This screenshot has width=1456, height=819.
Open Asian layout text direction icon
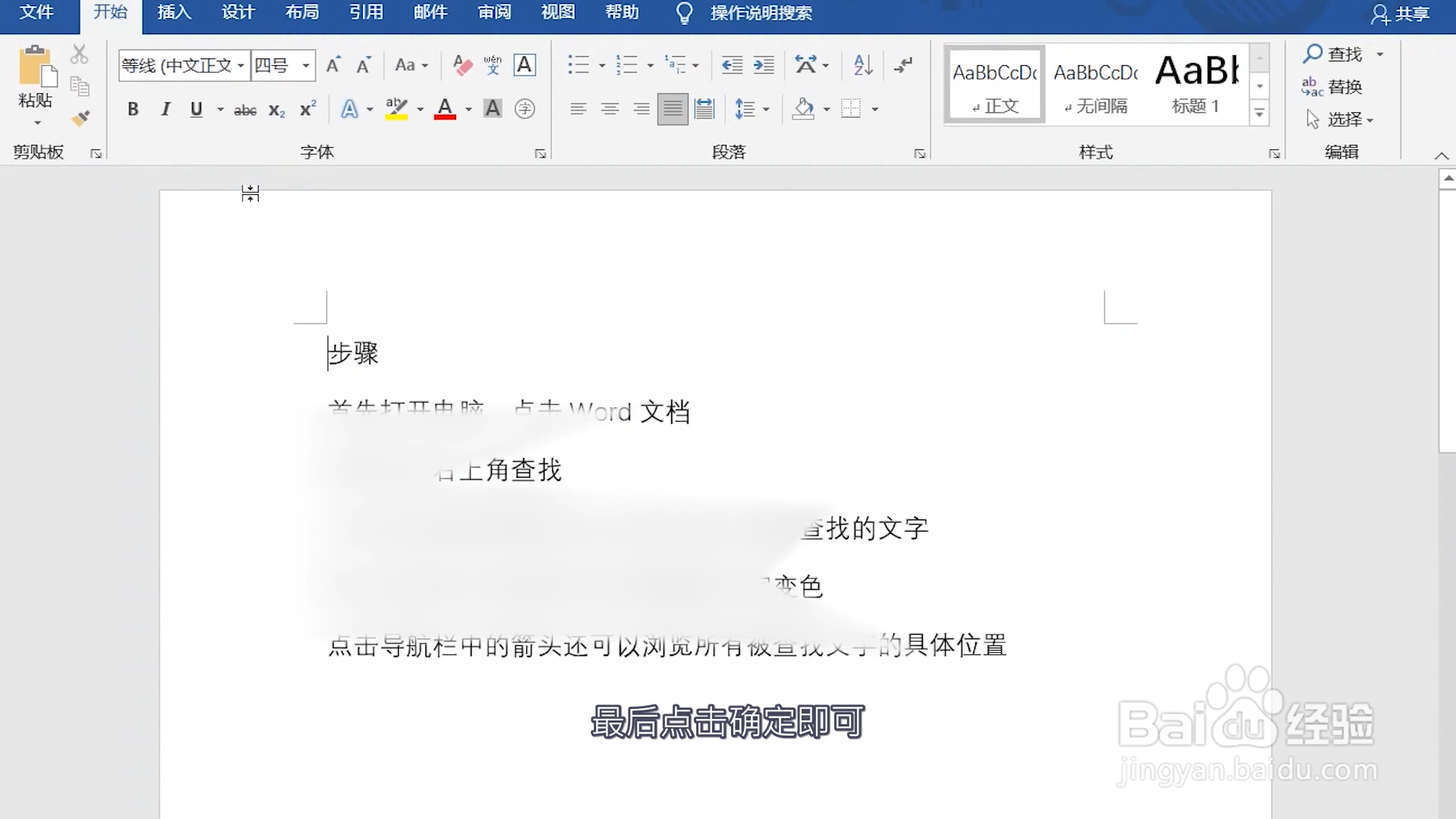806,65
